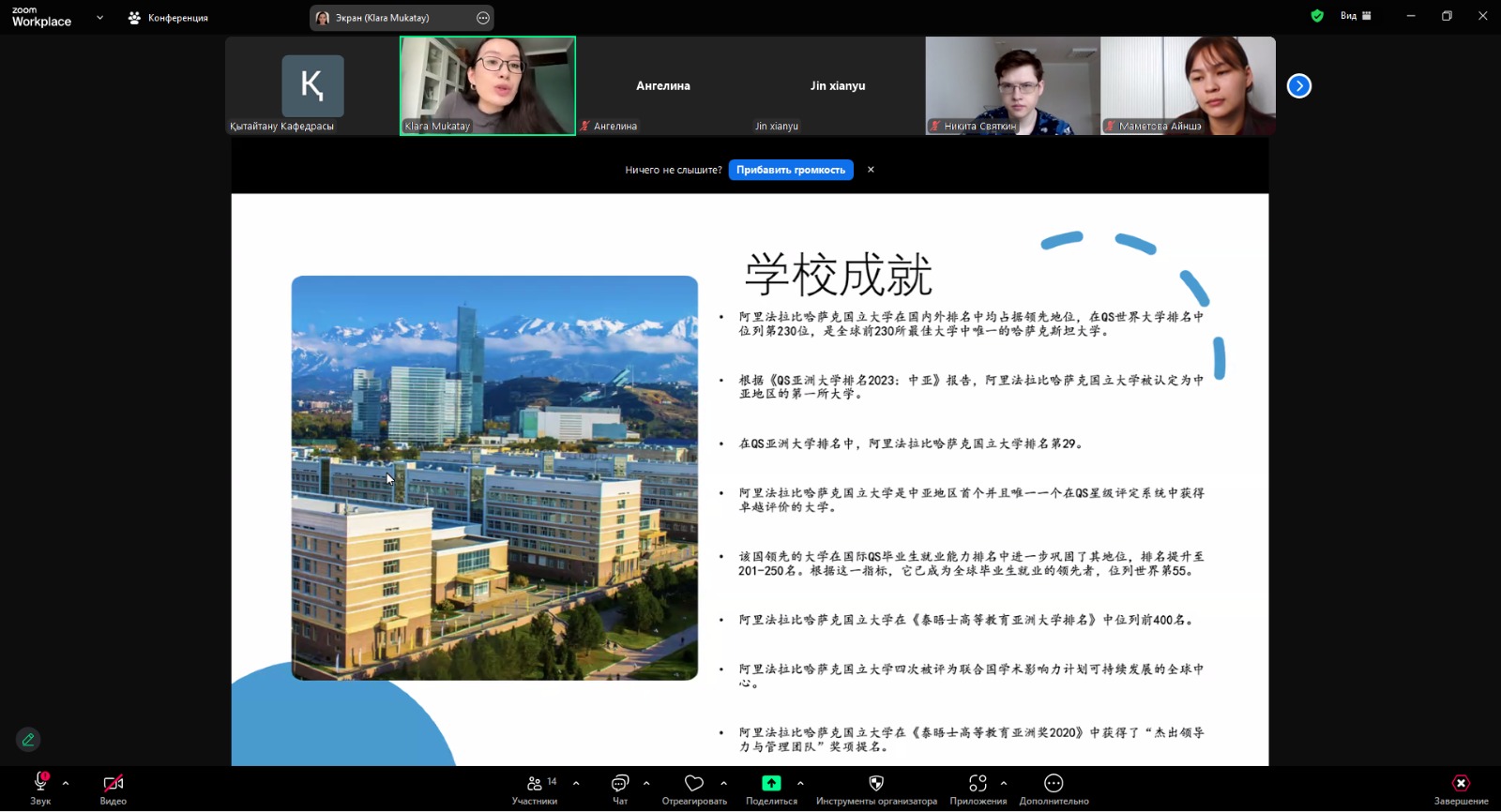
Task: Click slide bullet mentioning 中位列前400名
Action: (x=967, y=620)
